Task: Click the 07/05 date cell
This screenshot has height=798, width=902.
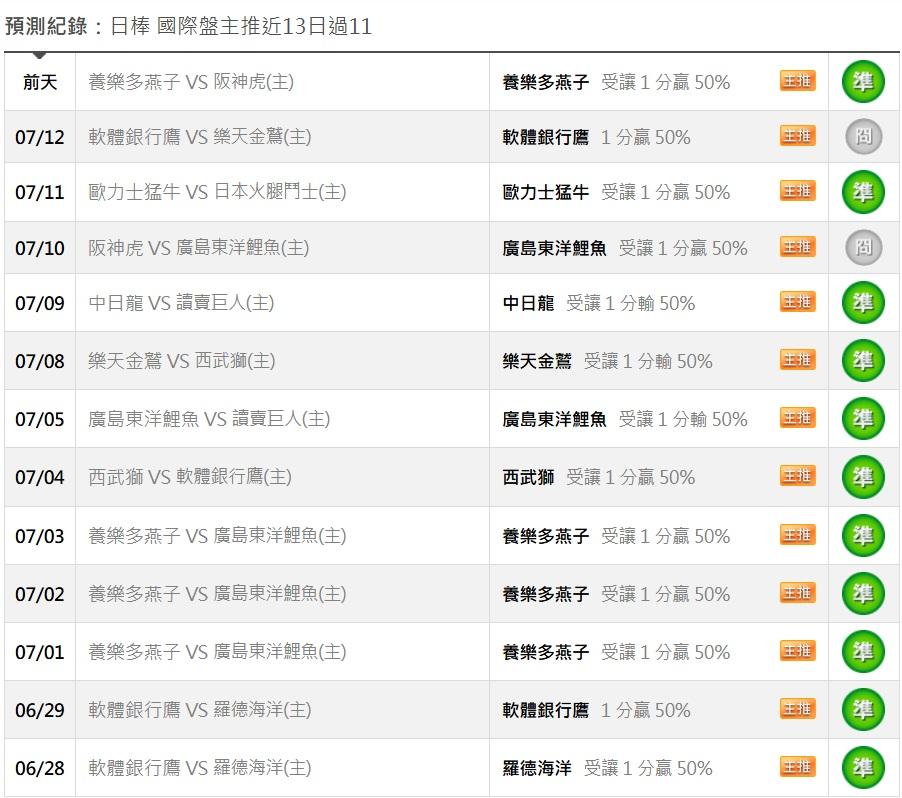Action: pyautogui.click(x=40, y=419)
